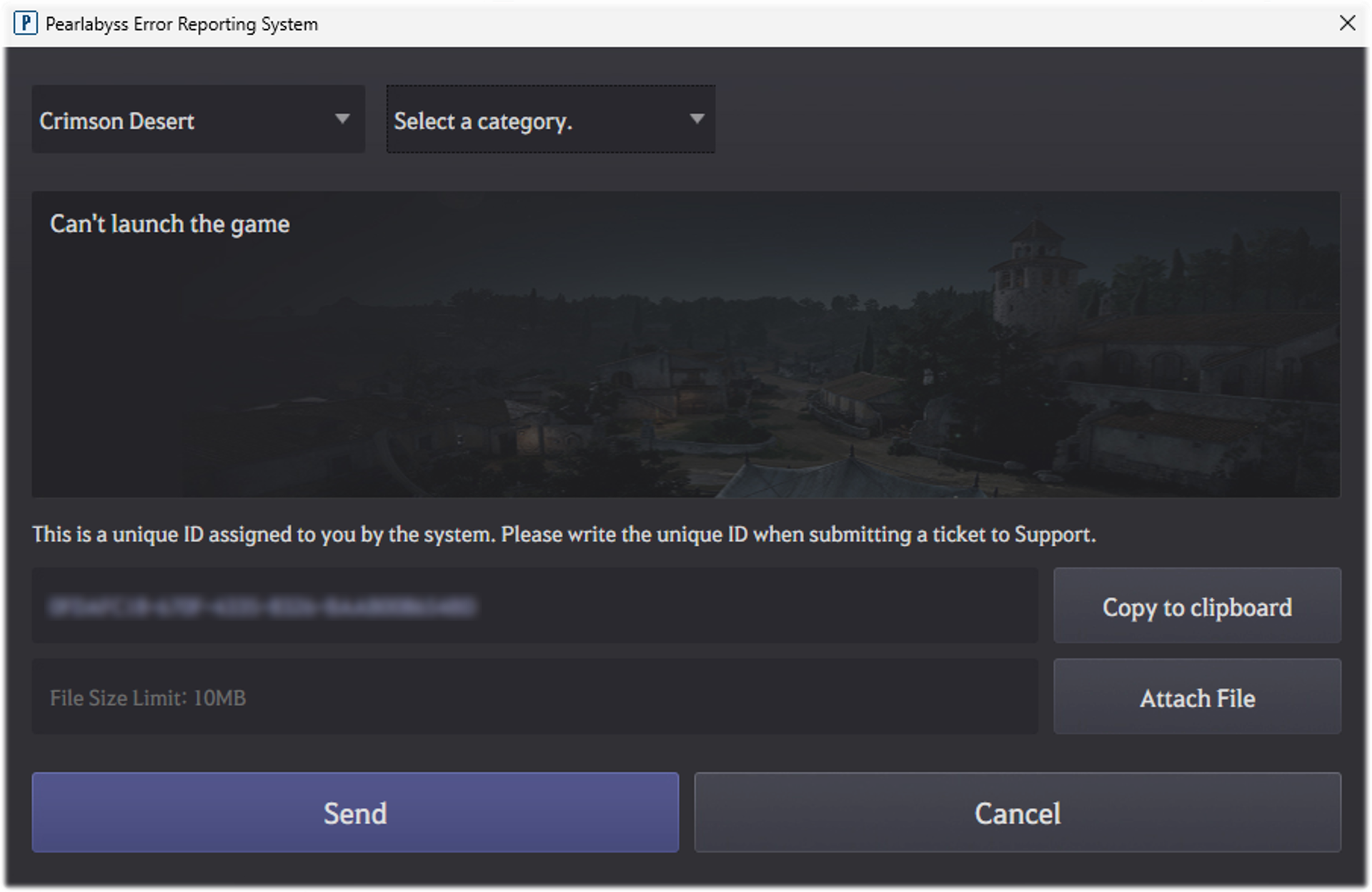Click the arrow on the category selector
Image resolution: width=1372 pixels, height=892 pixels.
697,119
